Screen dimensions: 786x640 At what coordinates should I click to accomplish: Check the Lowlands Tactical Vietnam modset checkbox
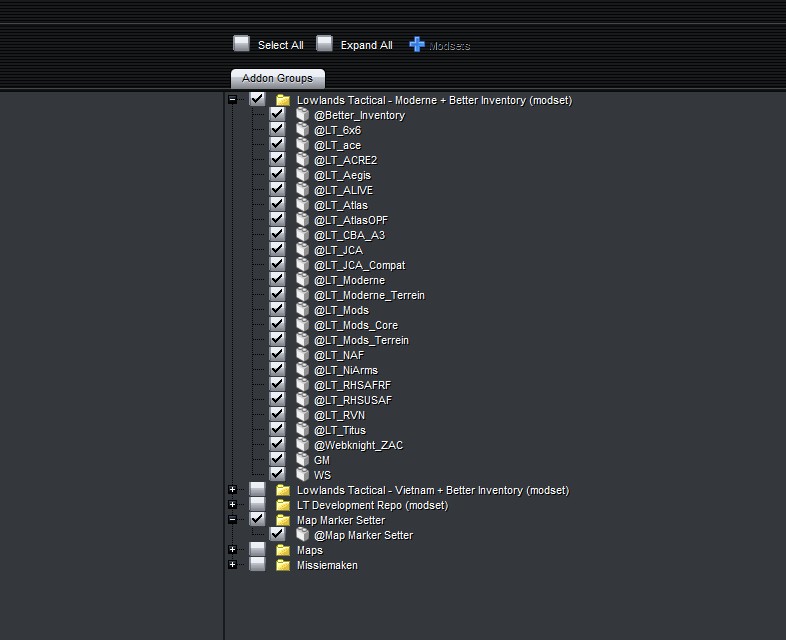tap(257, 490)
